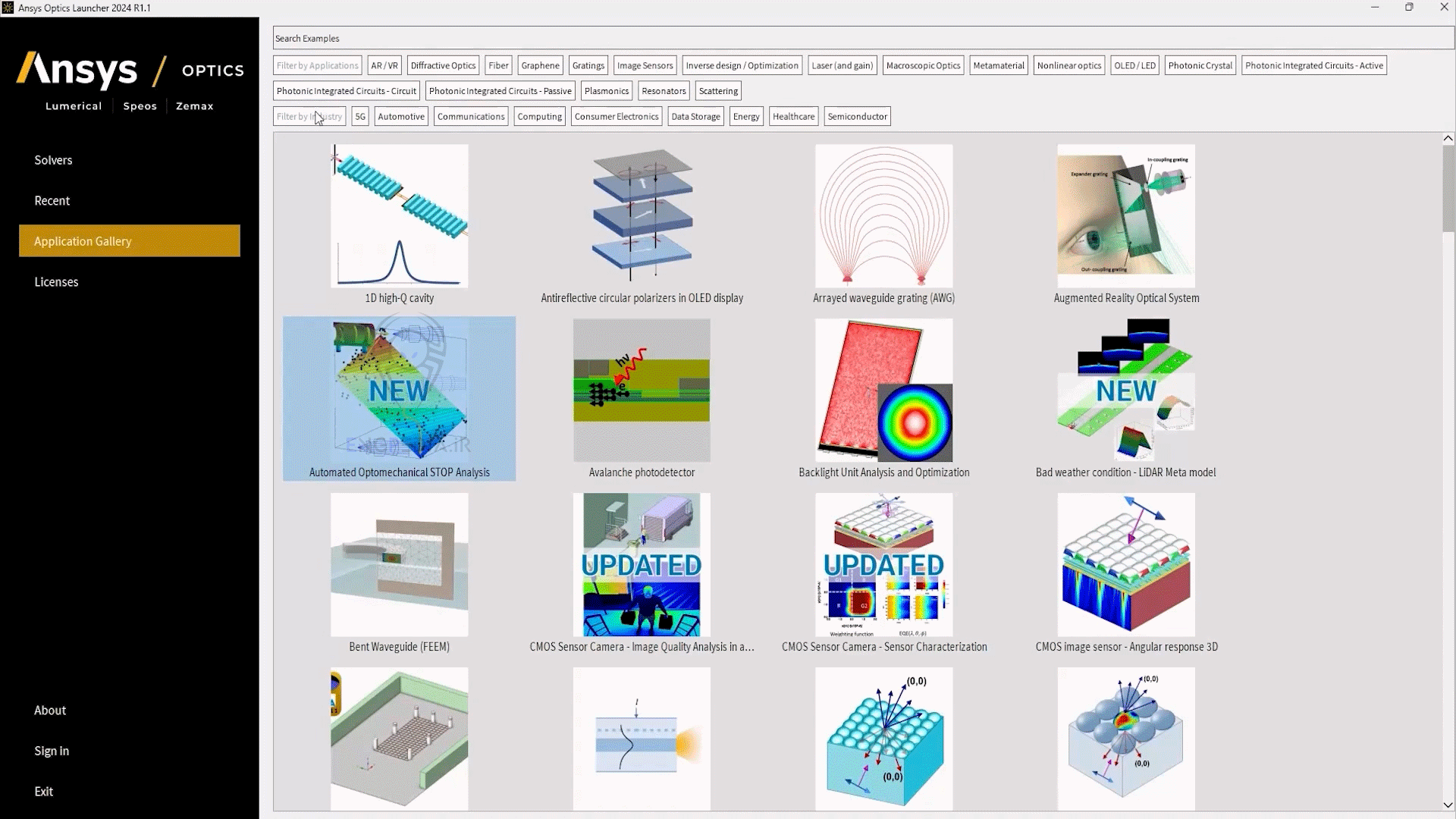The width and height of the screenshot is (1456, 819).
Task: Open the Filter by Industry selector
Action: pos(309,116)
